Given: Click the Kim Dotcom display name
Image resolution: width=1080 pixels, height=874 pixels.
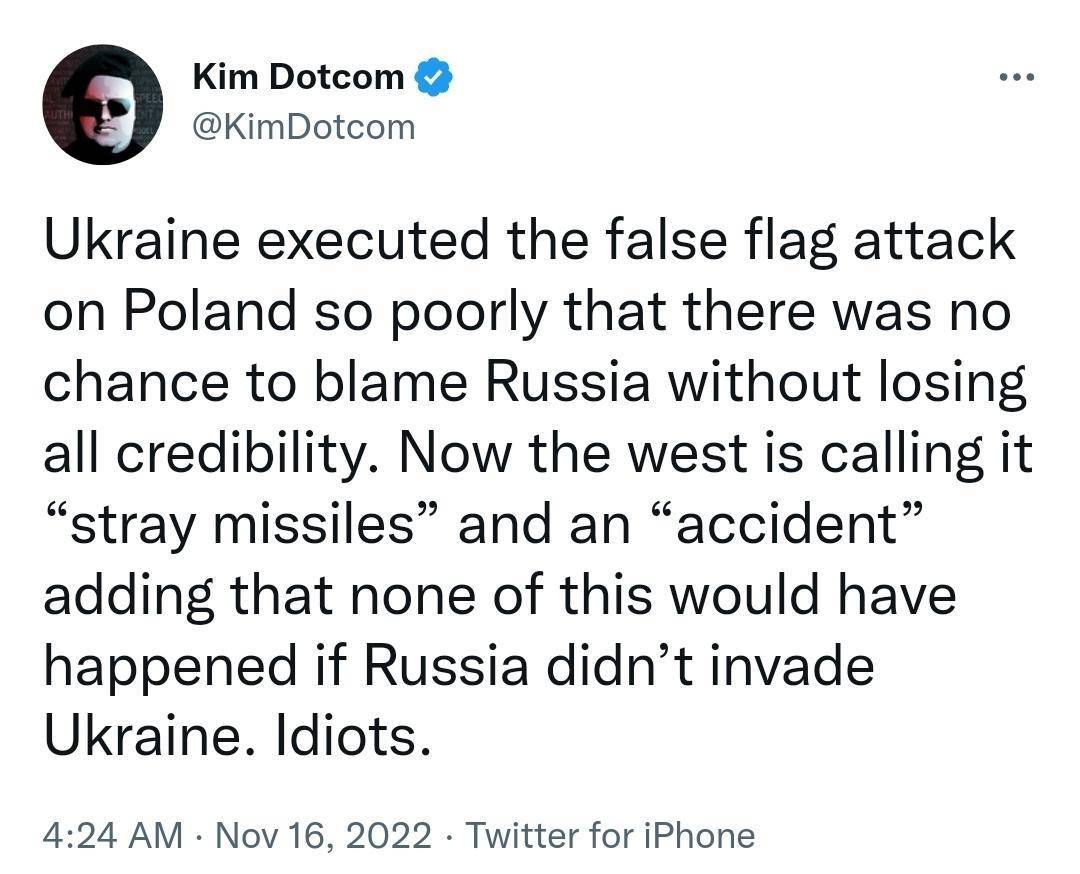Looking at the screenshot, I should [x=298, y=76].
